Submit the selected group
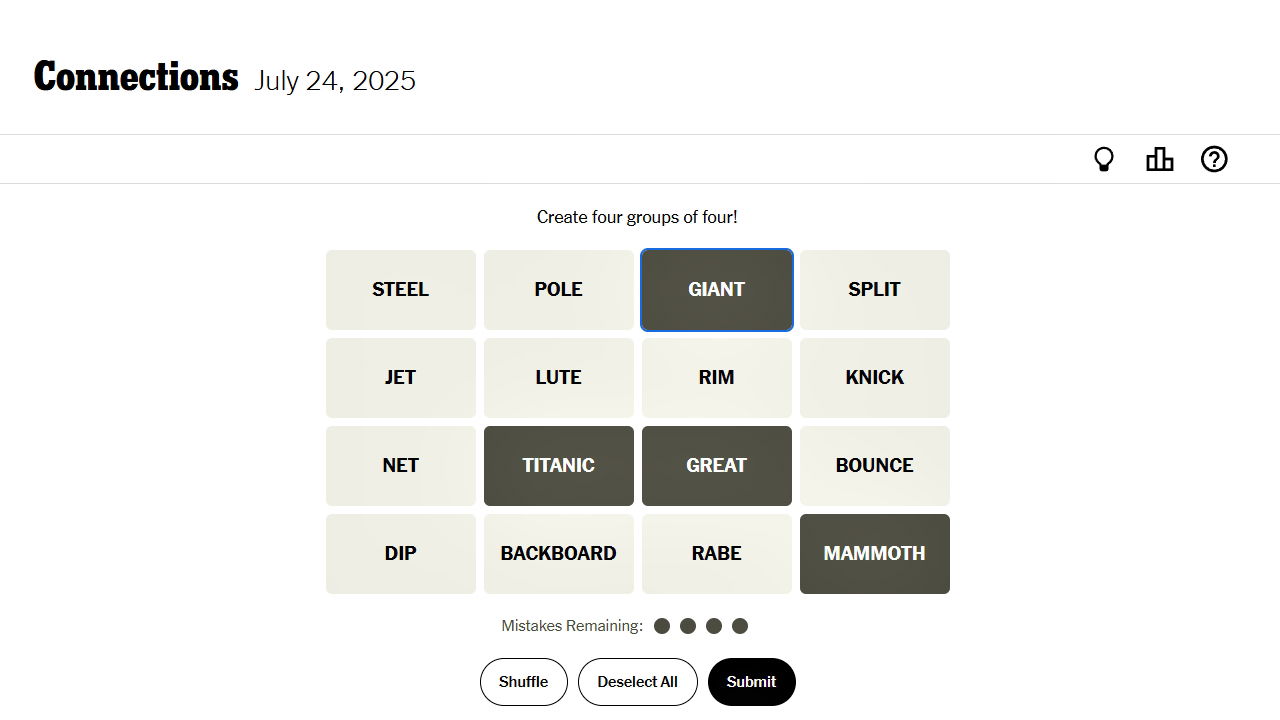Viewport: 1280px width, 720px height. [x=752, y=681]
